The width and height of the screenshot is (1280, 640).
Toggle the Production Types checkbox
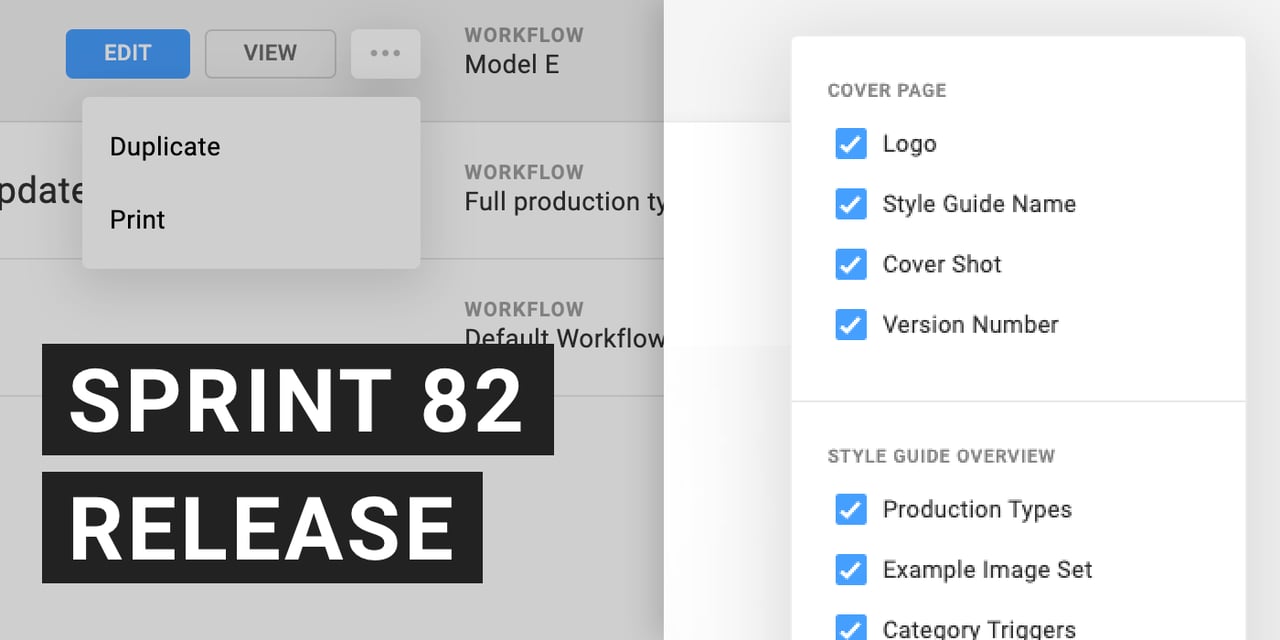(x=851, y=509)
